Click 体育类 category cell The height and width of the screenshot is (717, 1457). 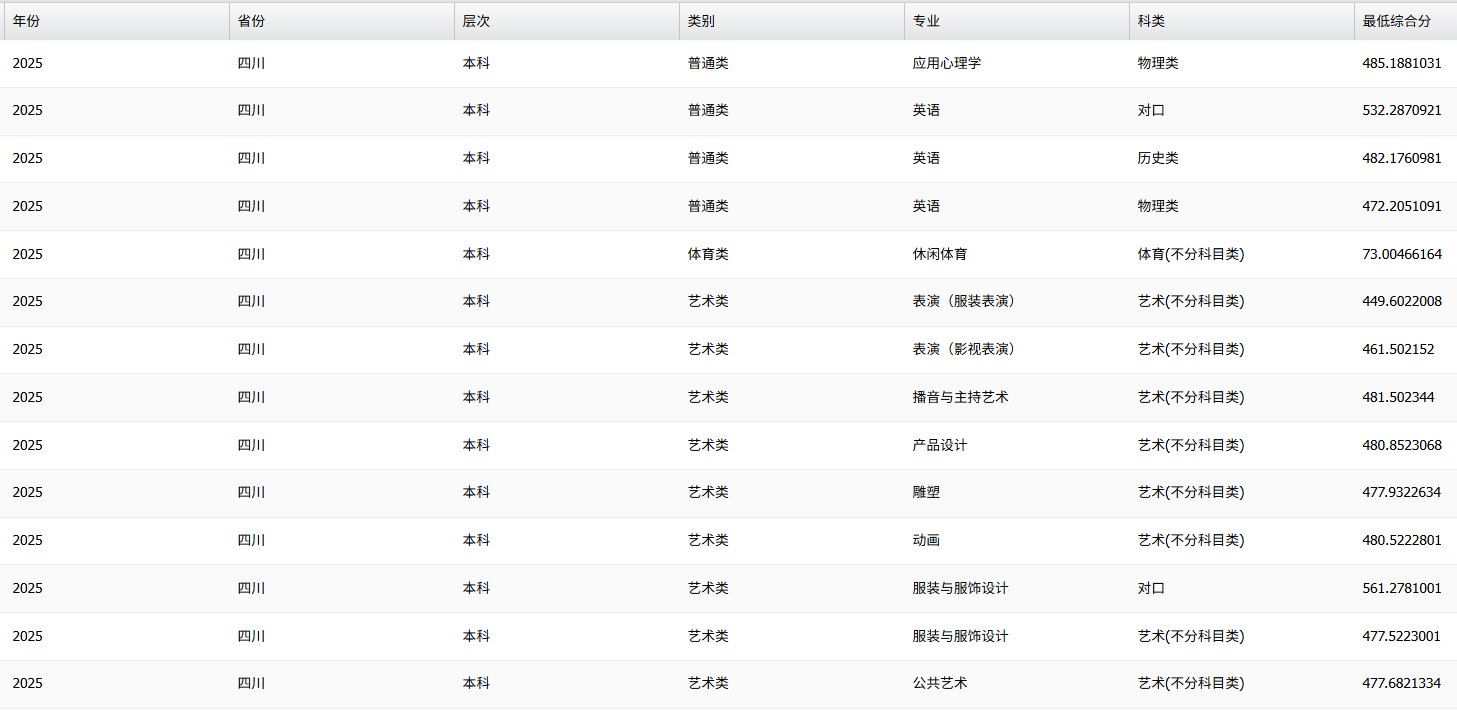(708, 254)
